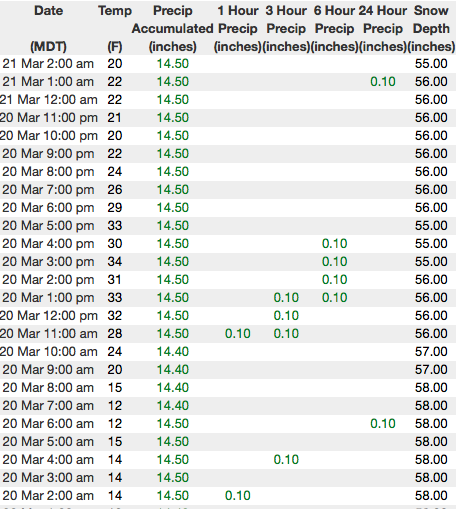Click the 20 Mar 6:00 am date cell

[x=48, y=424]
